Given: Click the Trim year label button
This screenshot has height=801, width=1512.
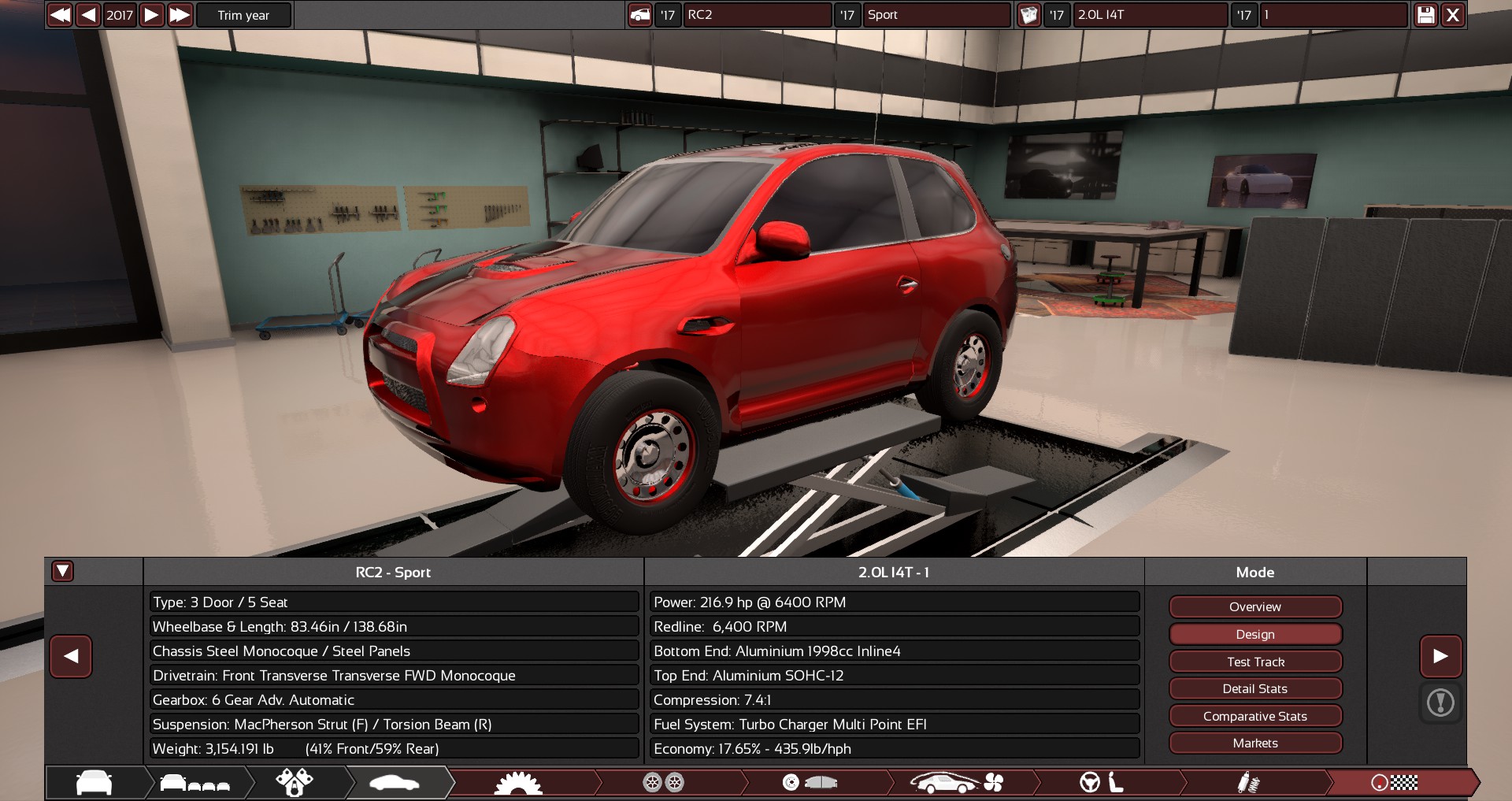Looking at the screenshot, I should (x=243, y=15).
